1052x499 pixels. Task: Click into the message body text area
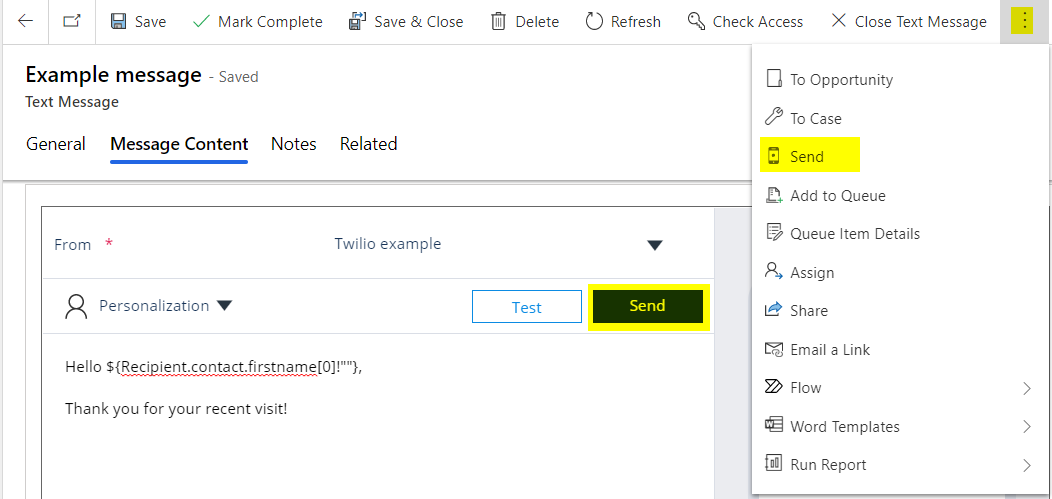click(x=378, y=416)
